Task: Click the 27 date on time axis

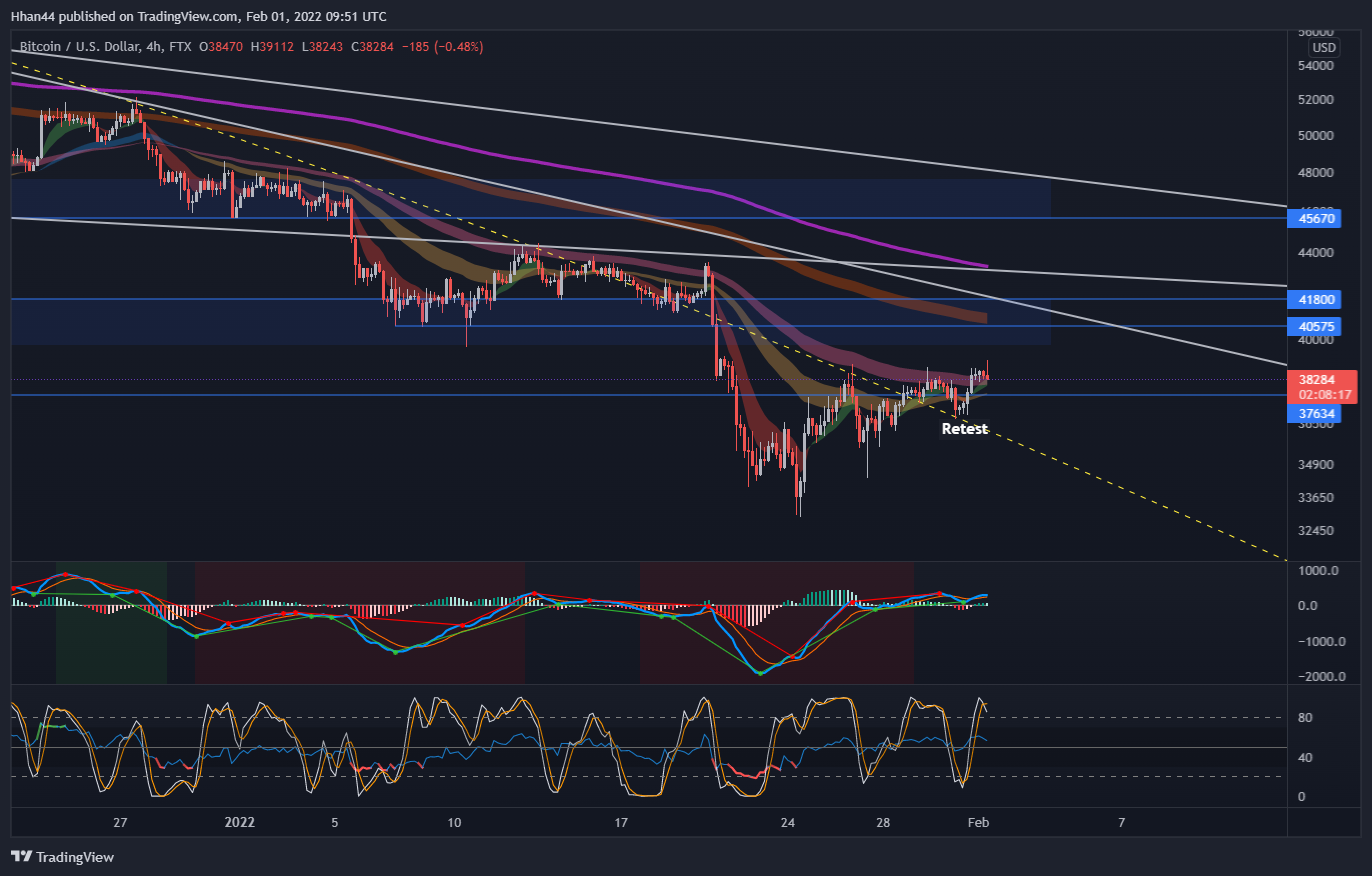Action: (x=120, y=823)
